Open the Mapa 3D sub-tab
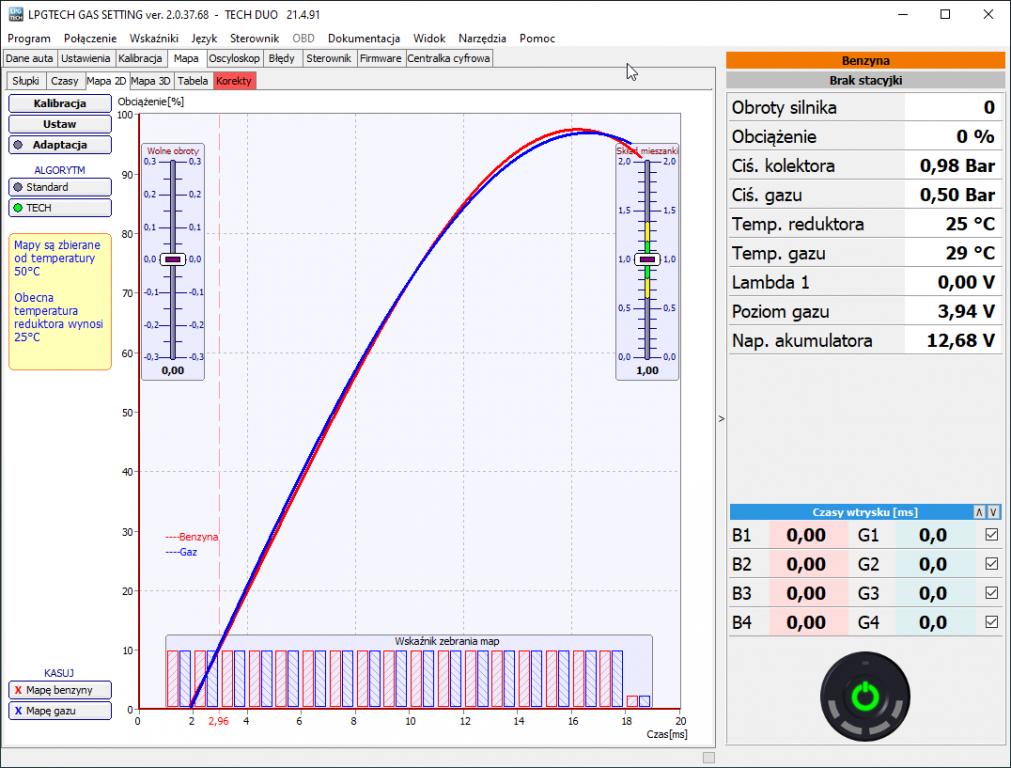The height and width of the screenshot is (768, 1011). [150, 81]
